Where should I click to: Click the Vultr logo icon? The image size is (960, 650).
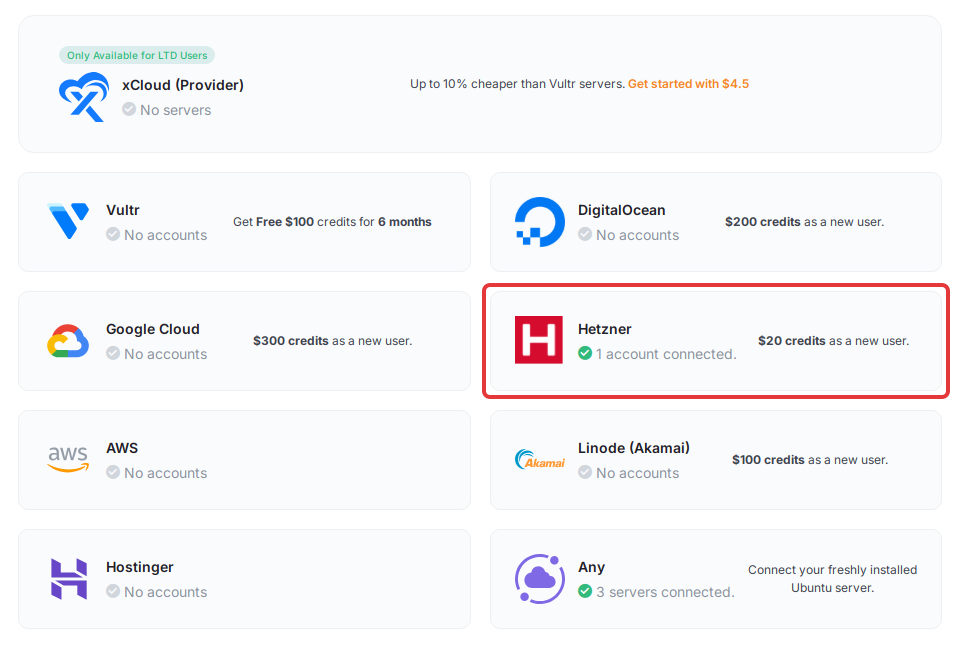coord(68,221)
